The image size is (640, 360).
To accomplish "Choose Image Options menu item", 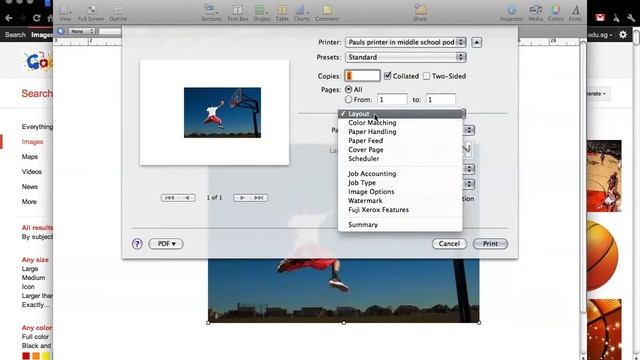I will click(400, 192).
